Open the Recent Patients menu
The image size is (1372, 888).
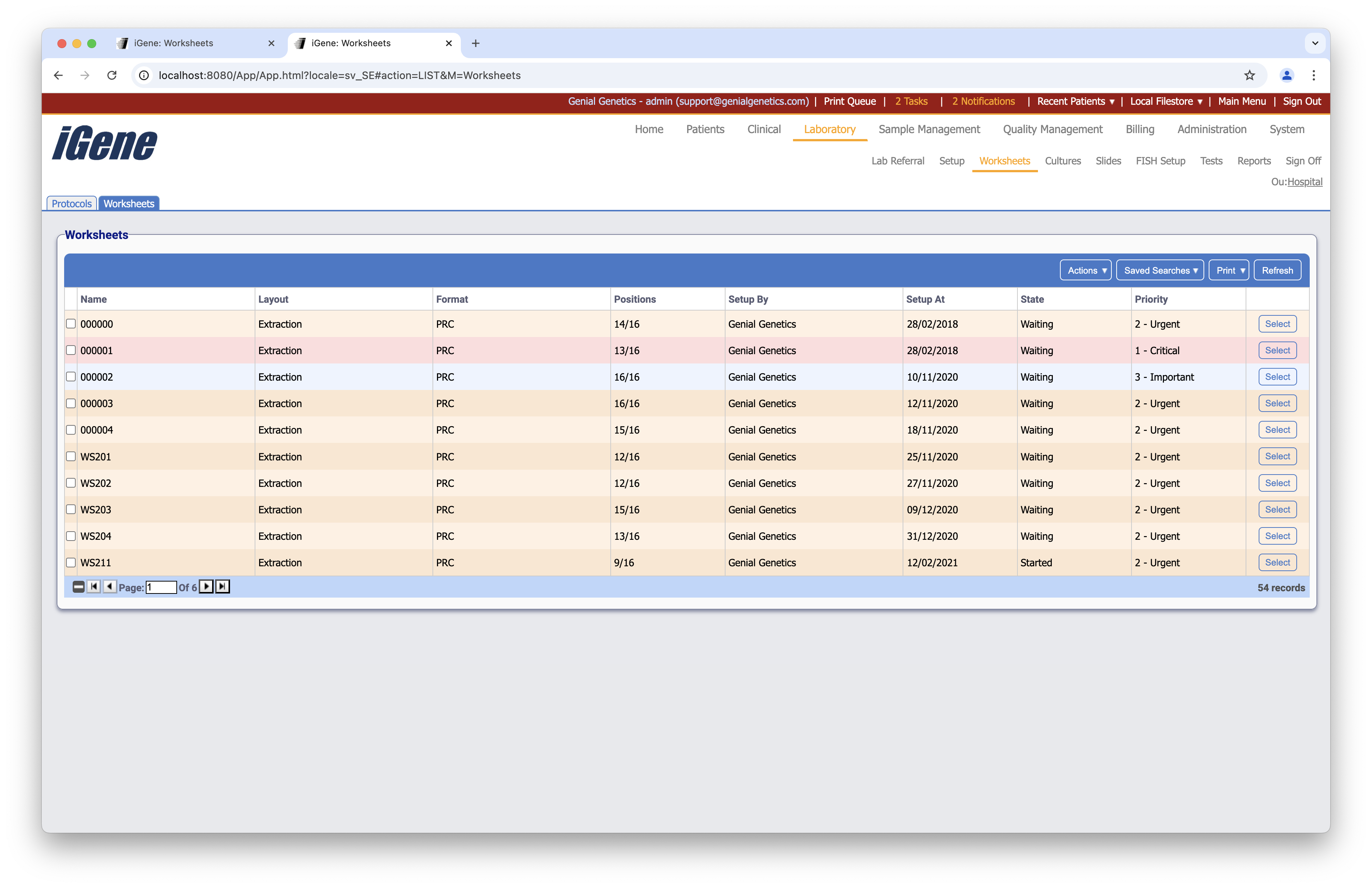click(x=1075, y=101)
